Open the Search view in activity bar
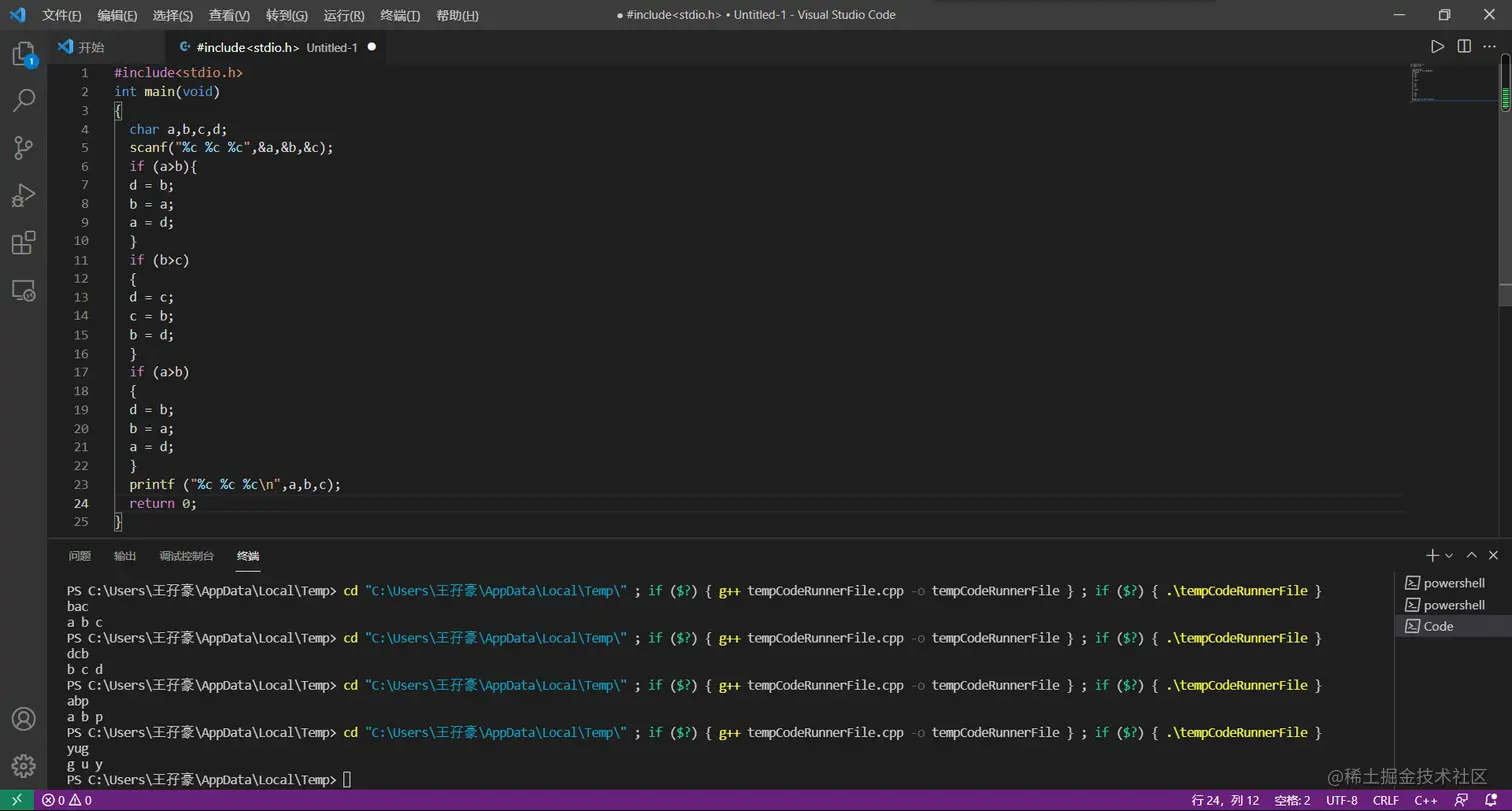The image size is (1512, 811). point(23,100)
